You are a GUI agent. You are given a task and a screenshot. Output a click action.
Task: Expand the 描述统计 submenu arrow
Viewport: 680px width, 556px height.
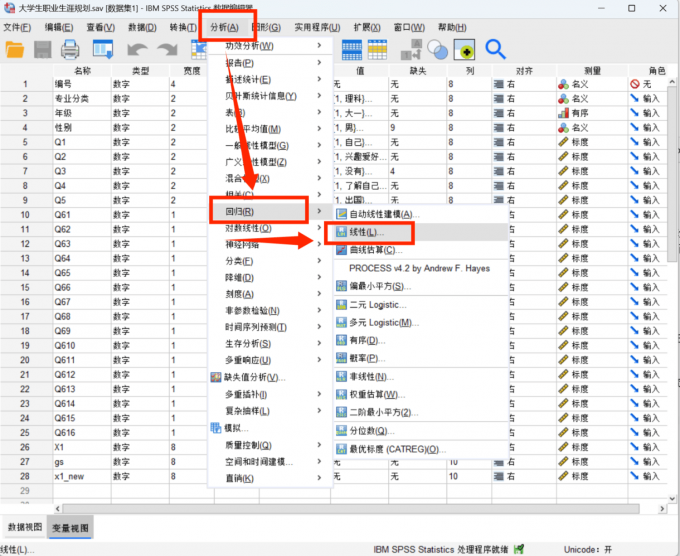click(x=319, y=79)
